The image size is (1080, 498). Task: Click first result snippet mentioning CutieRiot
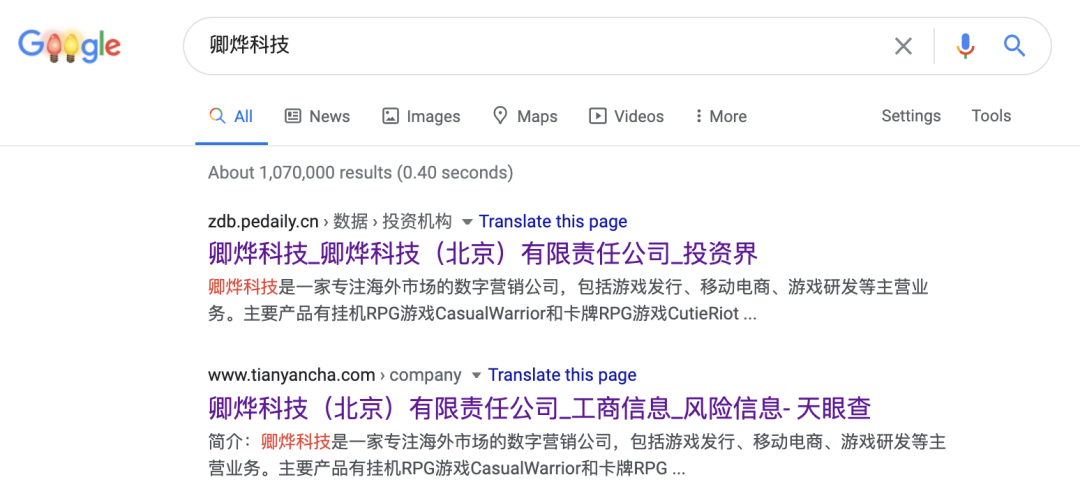pos(568,300)
